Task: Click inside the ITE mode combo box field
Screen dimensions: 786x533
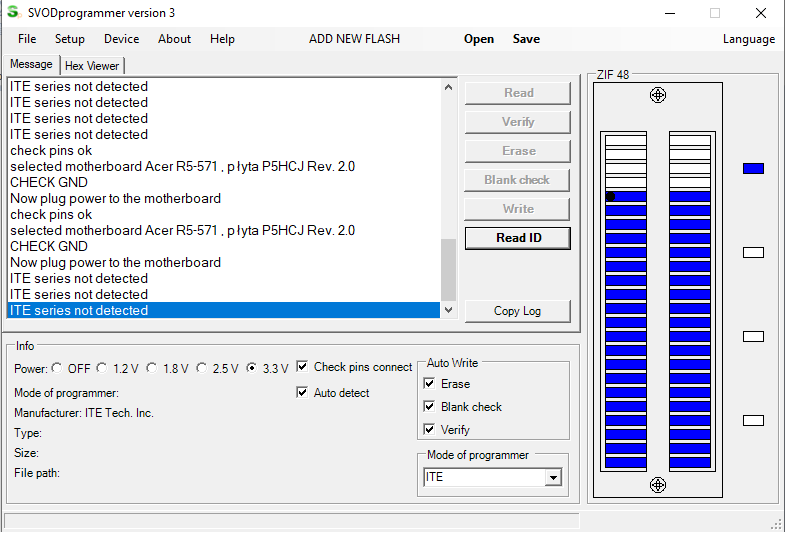Action: click(484, 477)
